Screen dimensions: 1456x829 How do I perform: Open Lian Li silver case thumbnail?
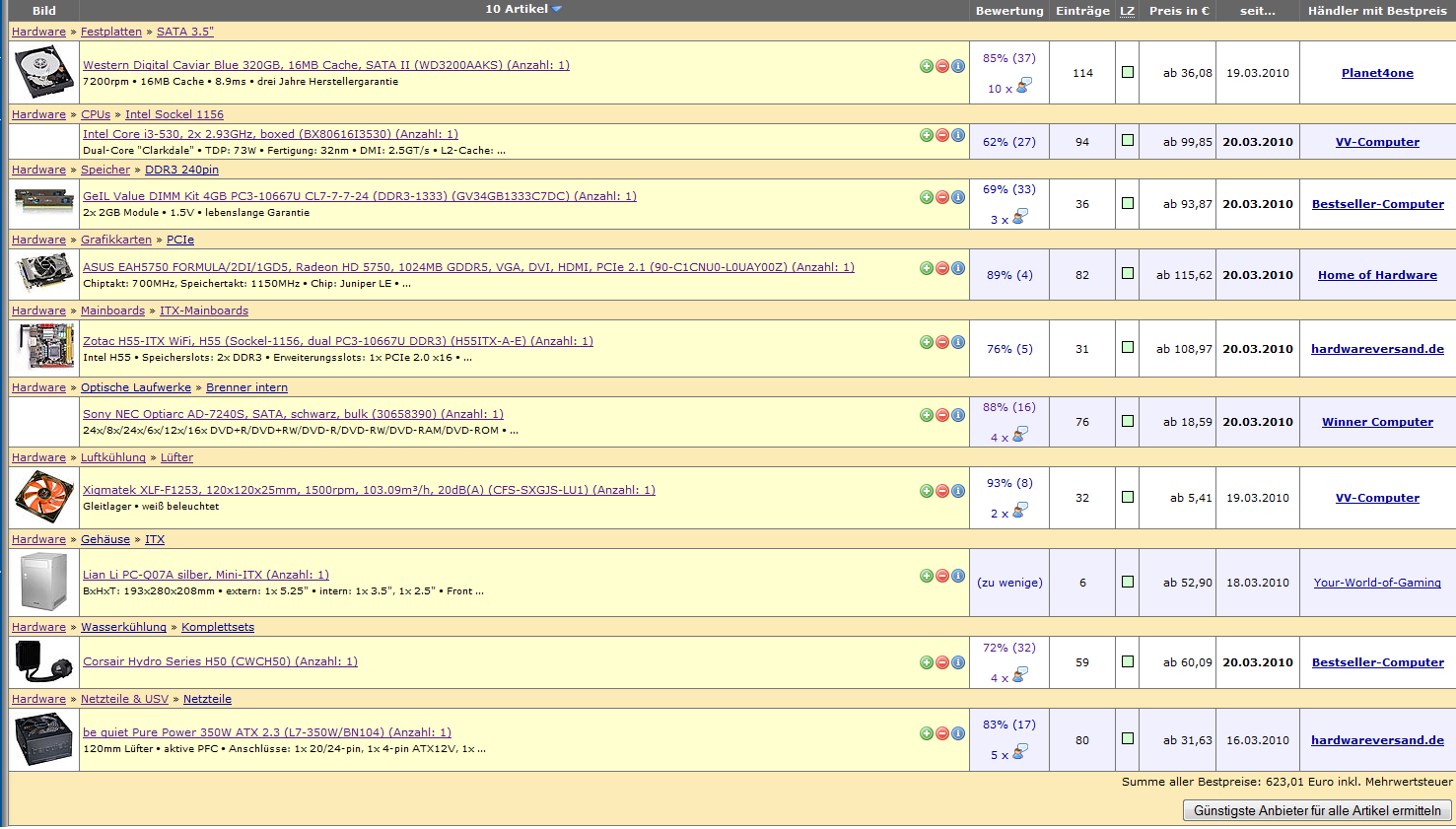(x=44, y=582)
